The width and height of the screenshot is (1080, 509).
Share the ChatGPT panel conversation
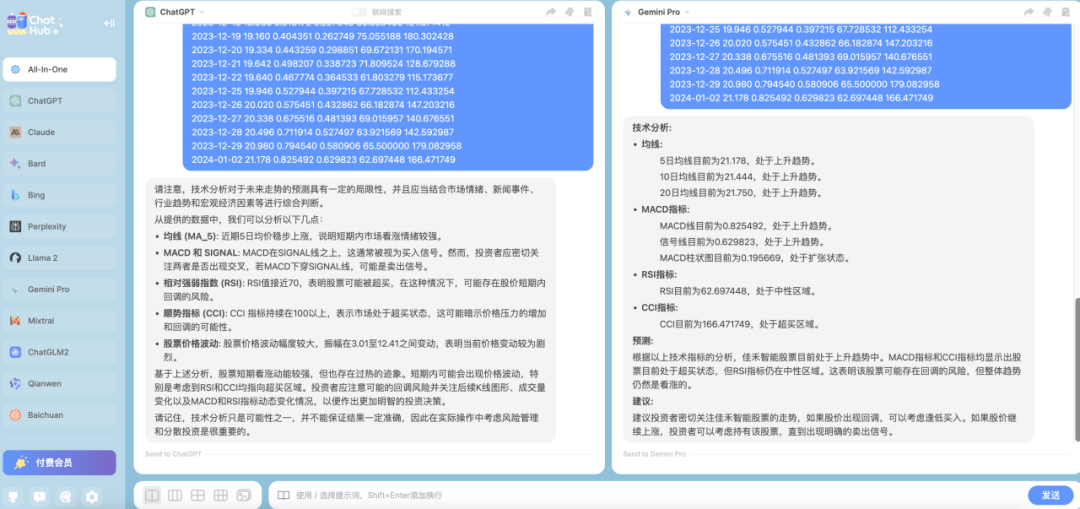click(550, 12)
